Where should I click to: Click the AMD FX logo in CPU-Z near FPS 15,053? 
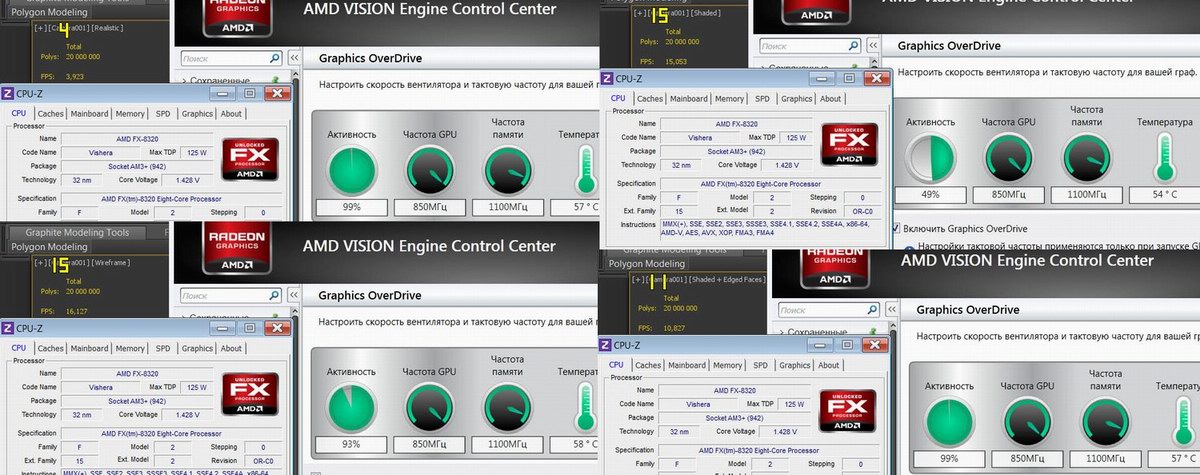click(848, 144)
